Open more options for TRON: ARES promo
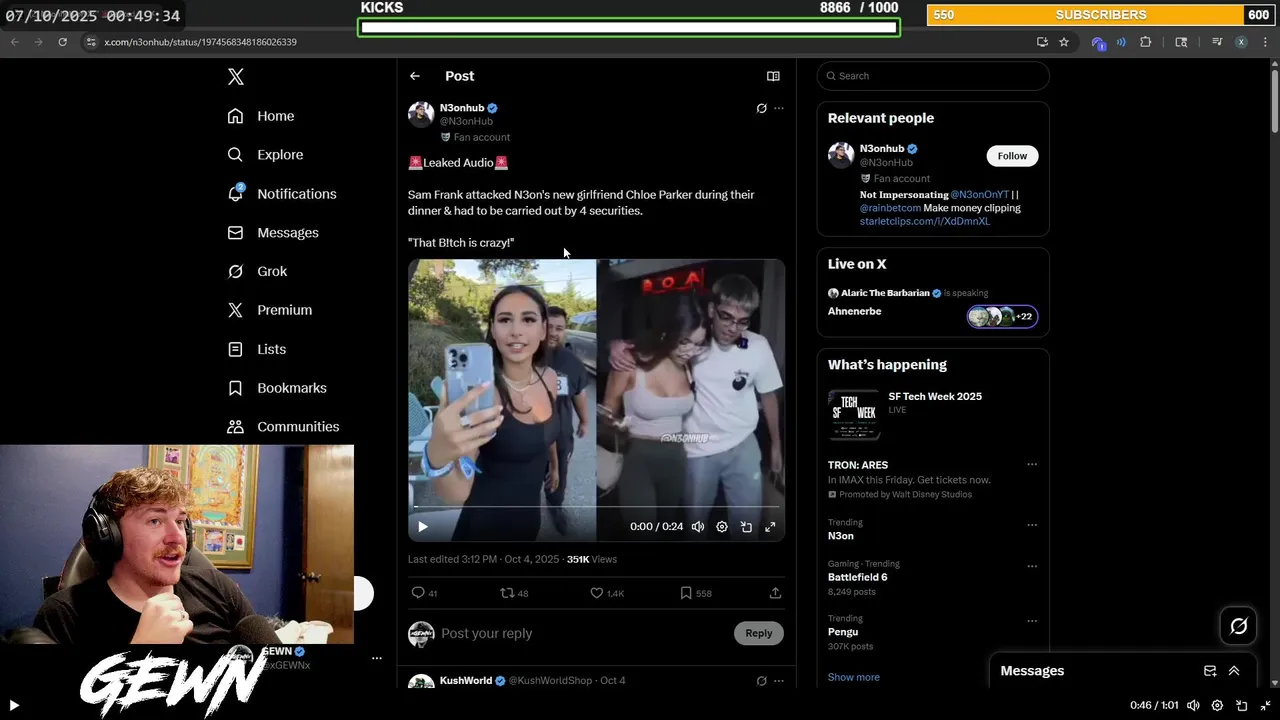 tap(1032, 465)
